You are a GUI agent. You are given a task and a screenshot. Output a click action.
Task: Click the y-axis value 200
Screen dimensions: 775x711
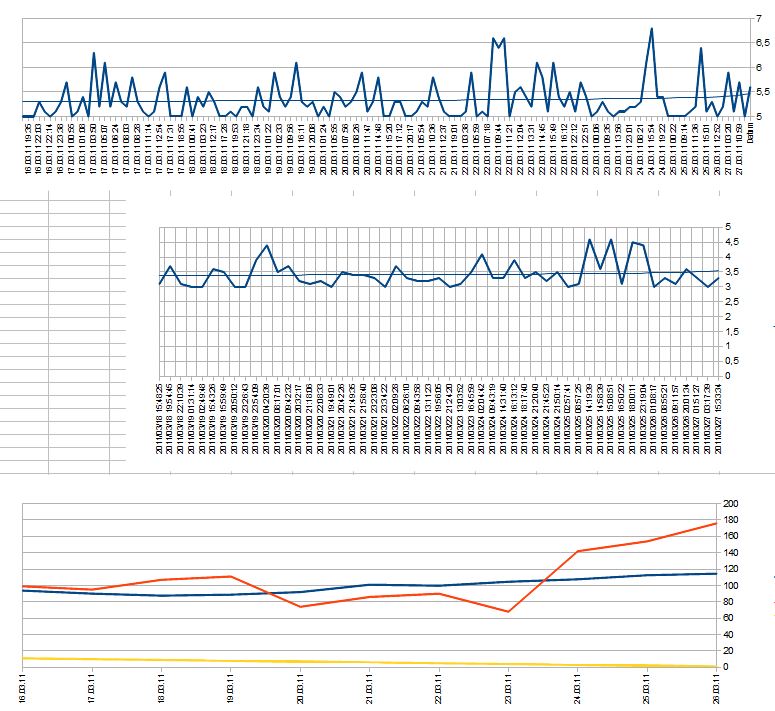(731, 503)
